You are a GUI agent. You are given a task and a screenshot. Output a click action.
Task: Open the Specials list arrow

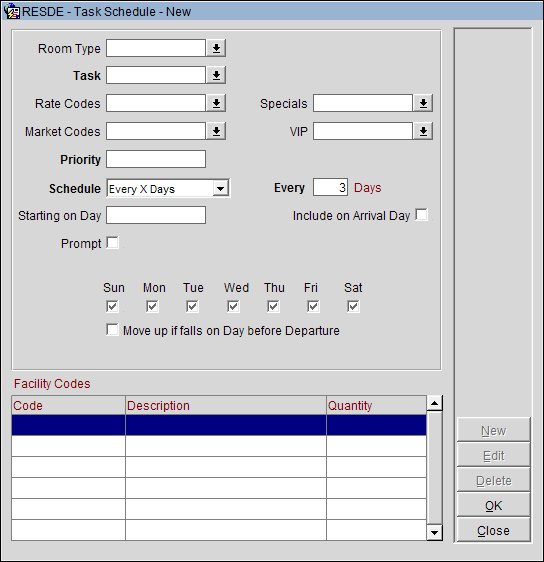click(x=423, y=103)
